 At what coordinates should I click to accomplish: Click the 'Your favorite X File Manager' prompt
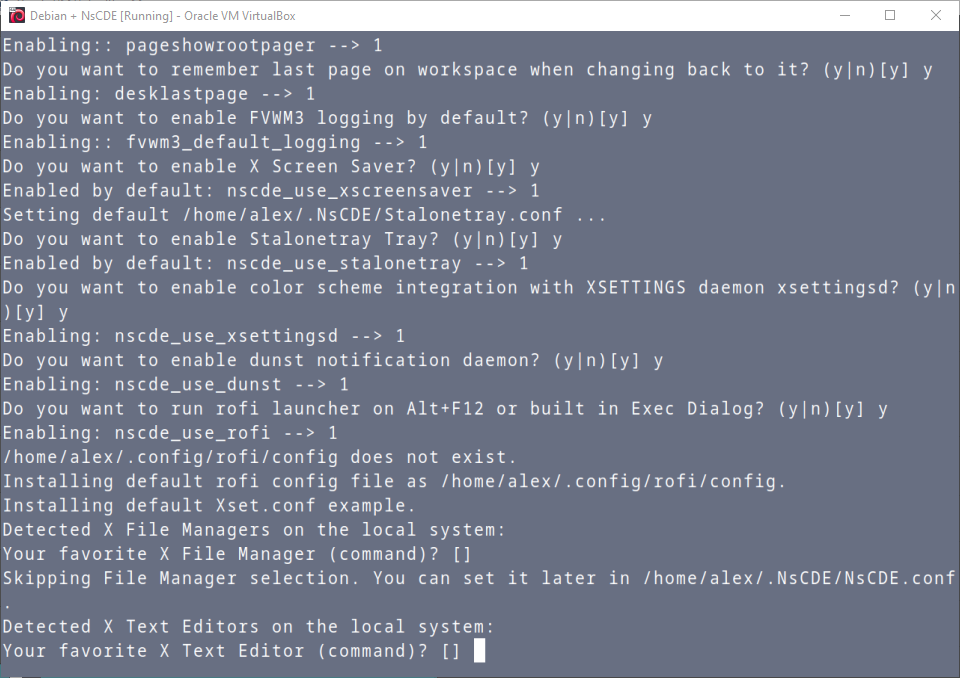[x=236, y=554]
